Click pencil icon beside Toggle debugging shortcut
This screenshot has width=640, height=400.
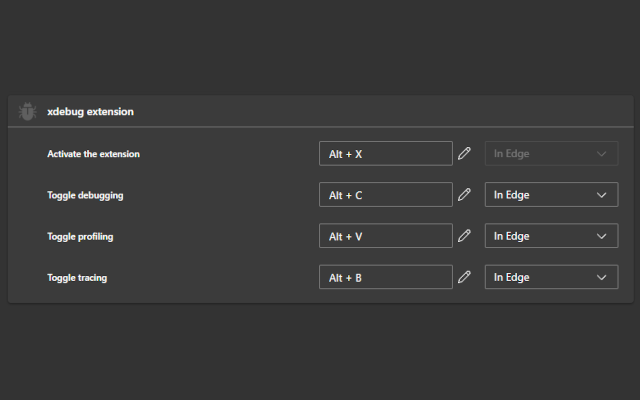464,195
